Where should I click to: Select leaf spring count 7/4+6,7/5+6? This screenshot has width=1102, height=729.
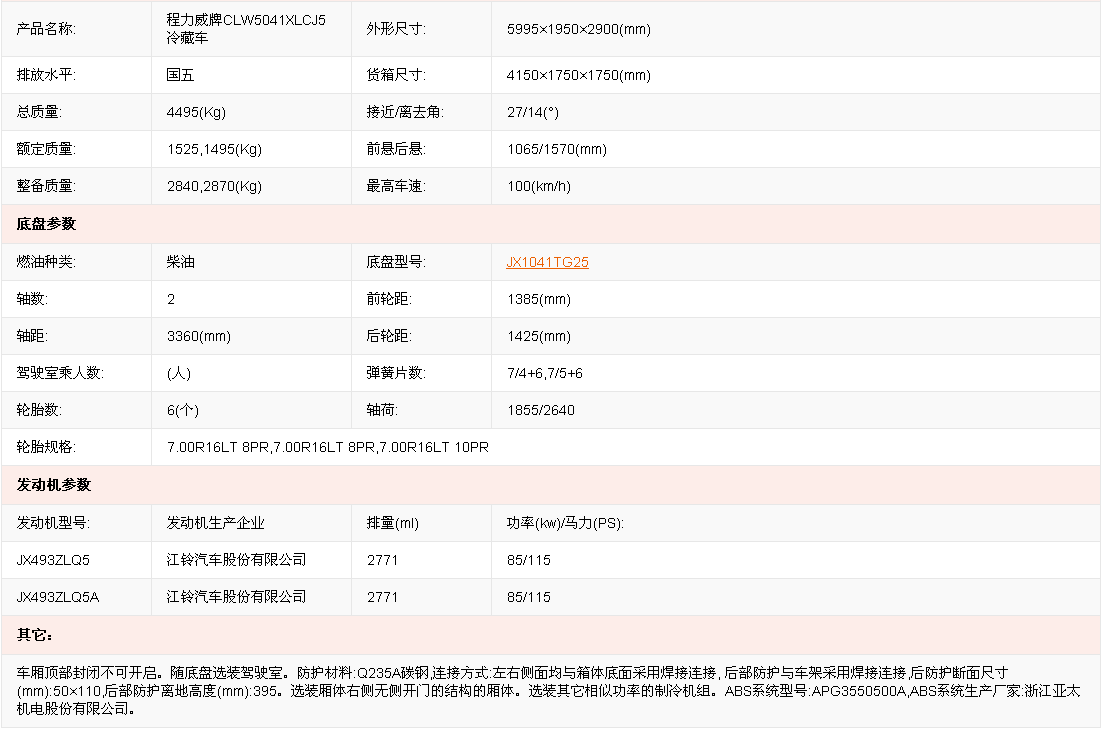point(545,373)
